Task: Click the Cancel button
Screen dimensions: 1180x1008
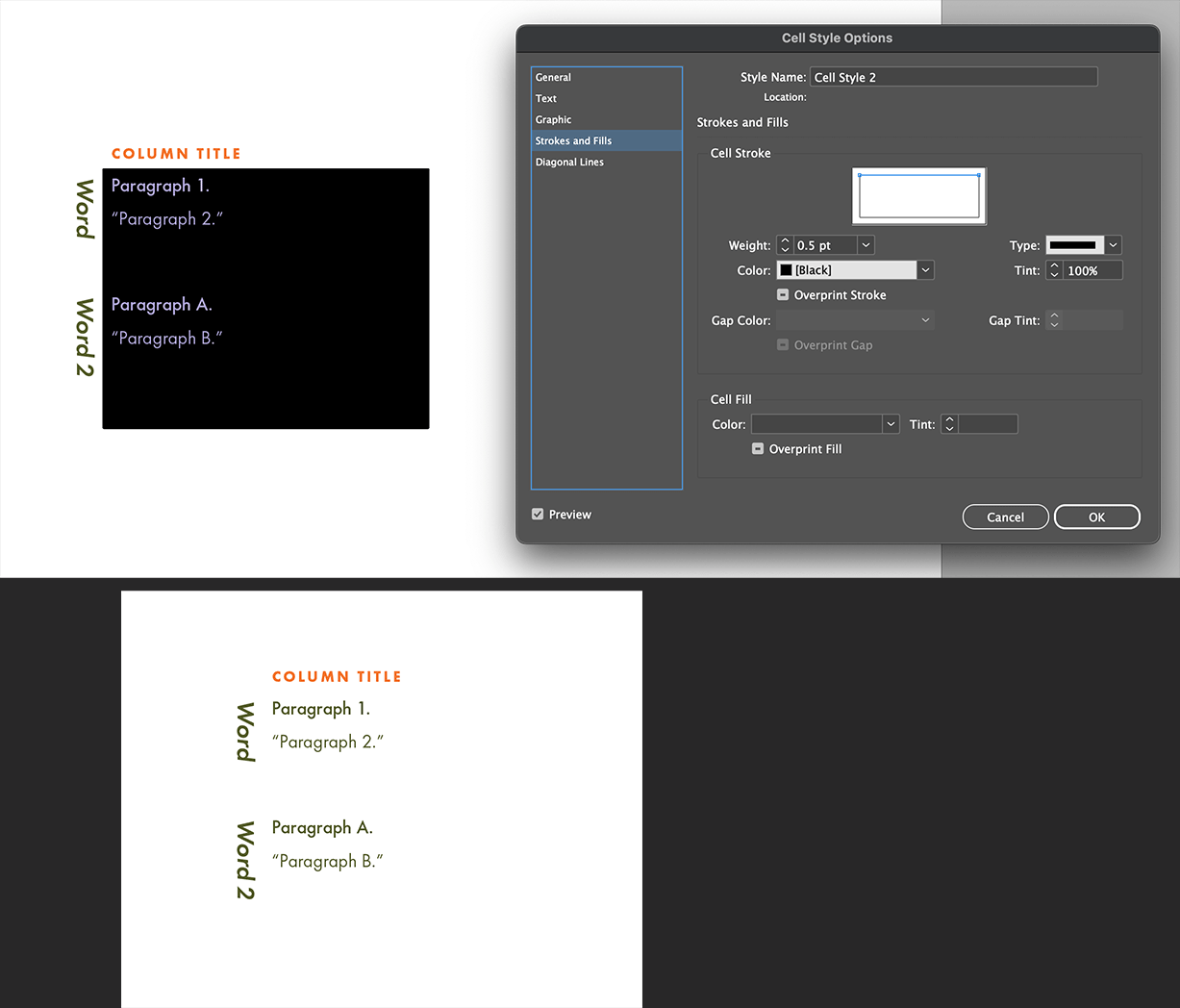Action: [x=1005, y=517]
